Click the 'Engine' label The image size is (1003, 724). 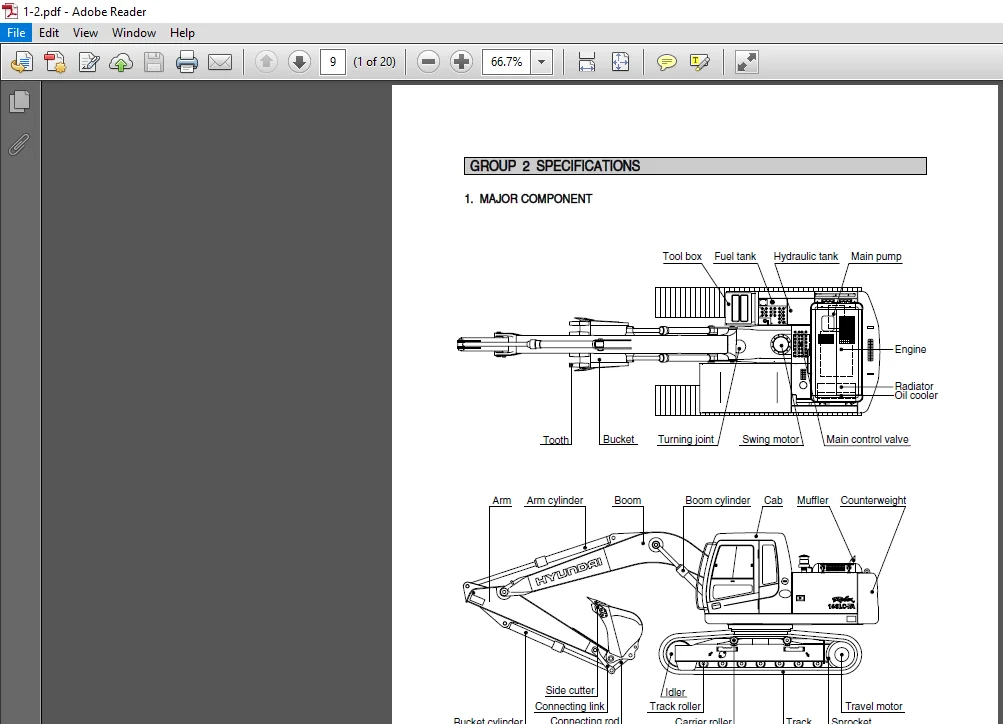pos(910,349)
